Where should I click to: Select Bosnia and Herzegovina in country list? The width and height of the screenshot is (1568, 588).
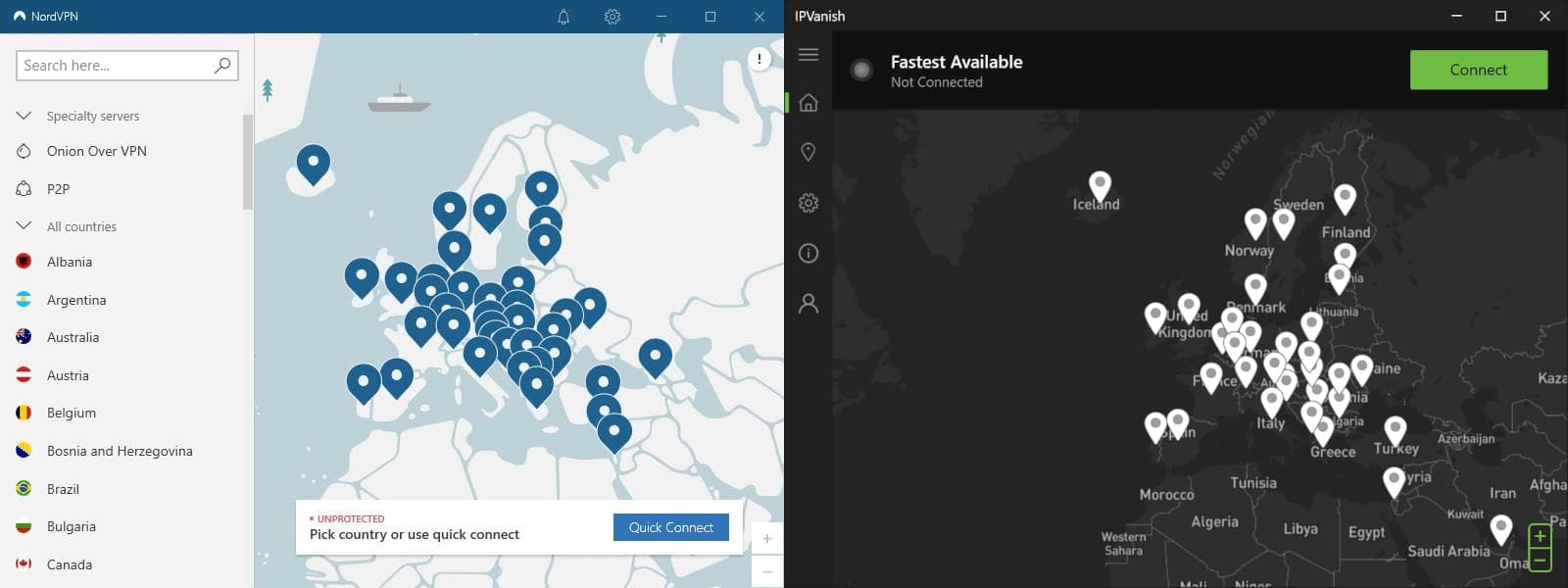[120, 451]
